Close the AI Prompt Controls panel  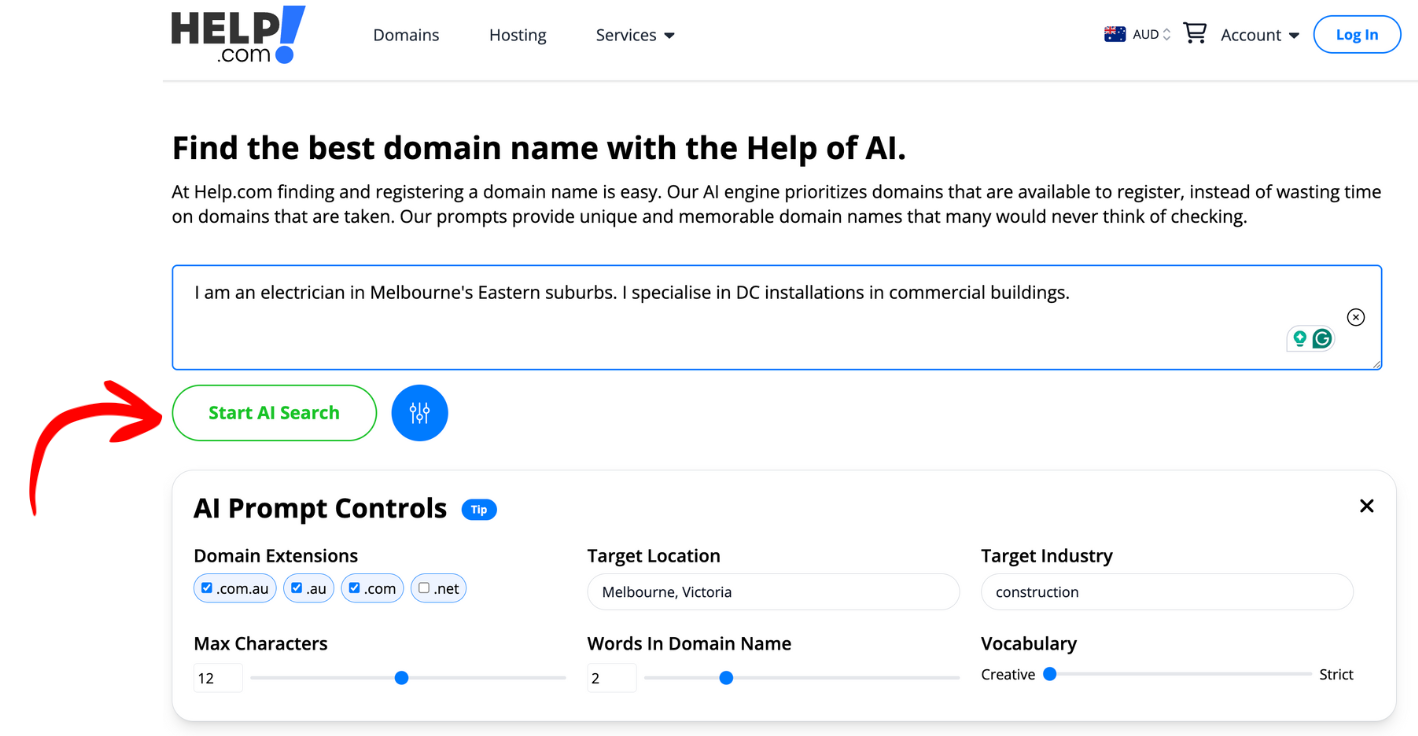(x=1366, y=506)
